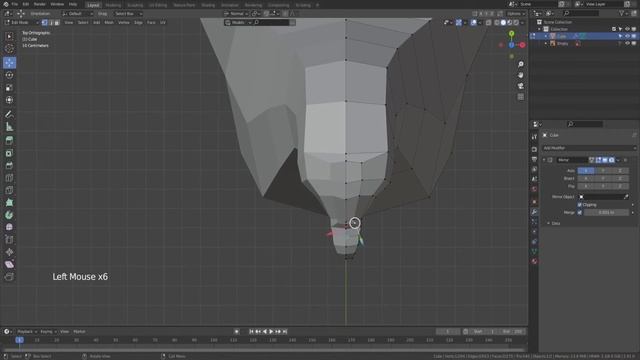Screen dimensions: 640x360
Task: Toggle Bisect X button
Action: coord(586,178)
